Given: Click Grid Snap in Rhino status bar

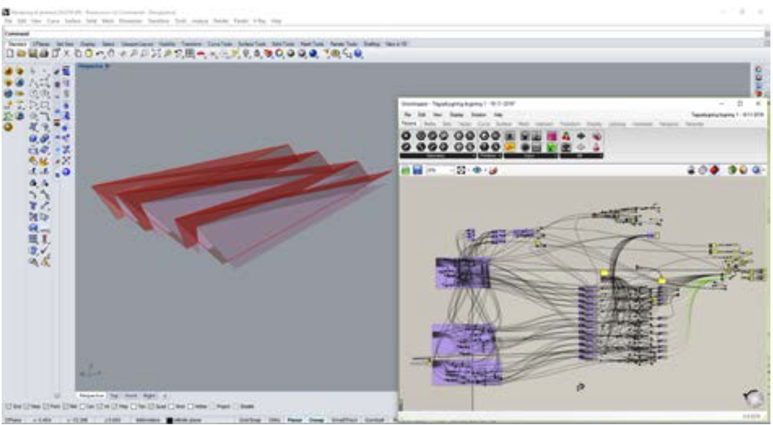Looking at the screenshot, I should (249, 420).
